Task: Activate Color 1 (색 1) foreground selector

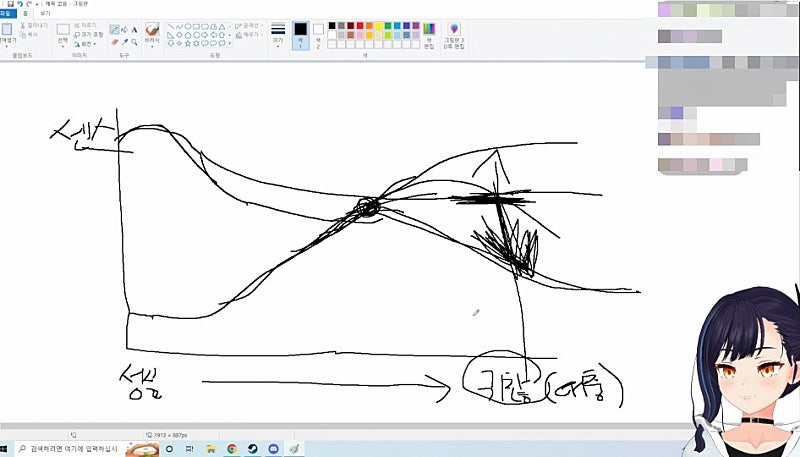Action: (301, 35)
